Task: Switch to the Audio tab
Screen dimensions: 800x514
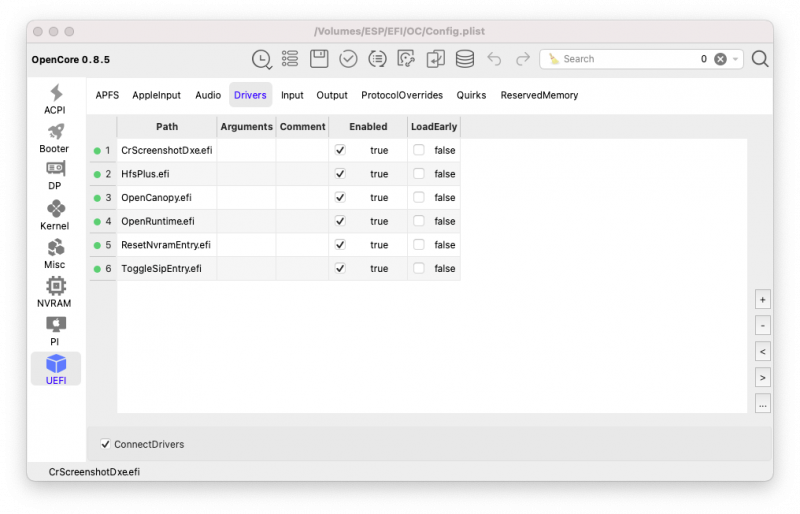Action: pos(208,95)
